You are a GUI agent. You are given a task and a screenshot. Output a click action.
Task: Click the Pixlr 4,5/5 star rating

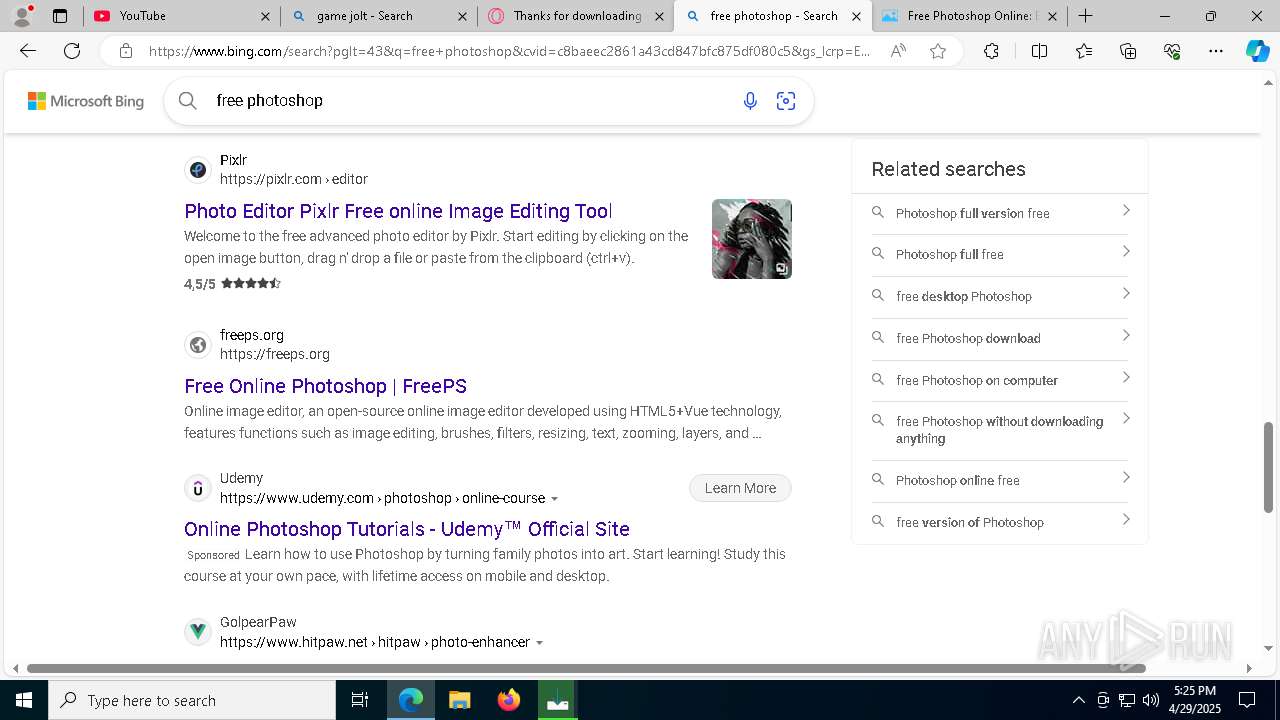(x=232, y=284)
